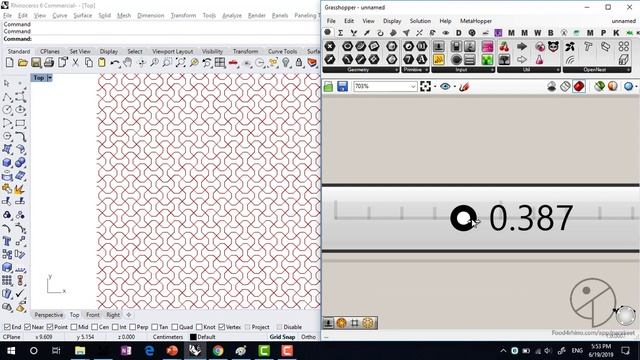Click the slider grip showing 0.387

pos(463,218)
